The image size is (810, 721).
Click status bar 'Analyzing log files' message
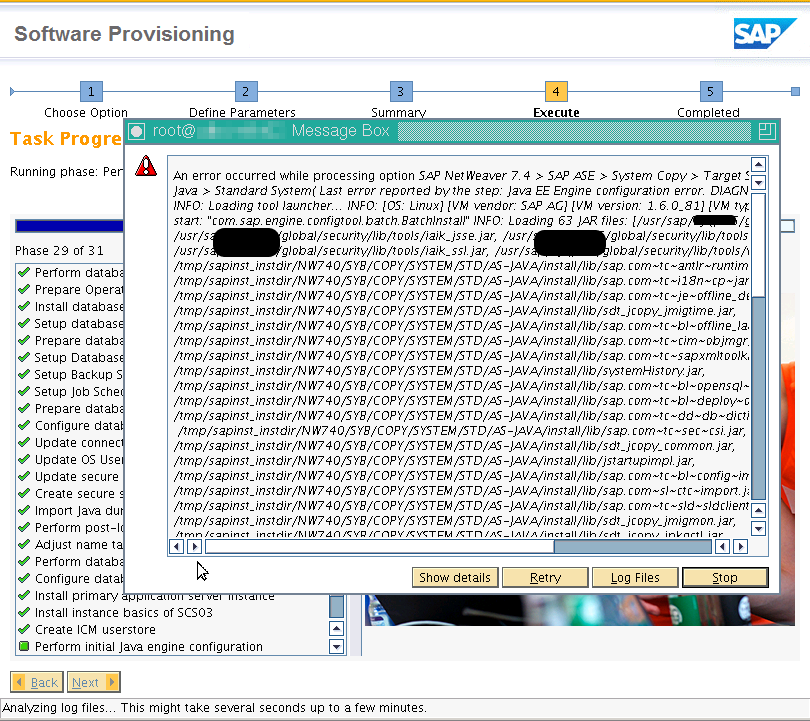click(x=214, y=708)
